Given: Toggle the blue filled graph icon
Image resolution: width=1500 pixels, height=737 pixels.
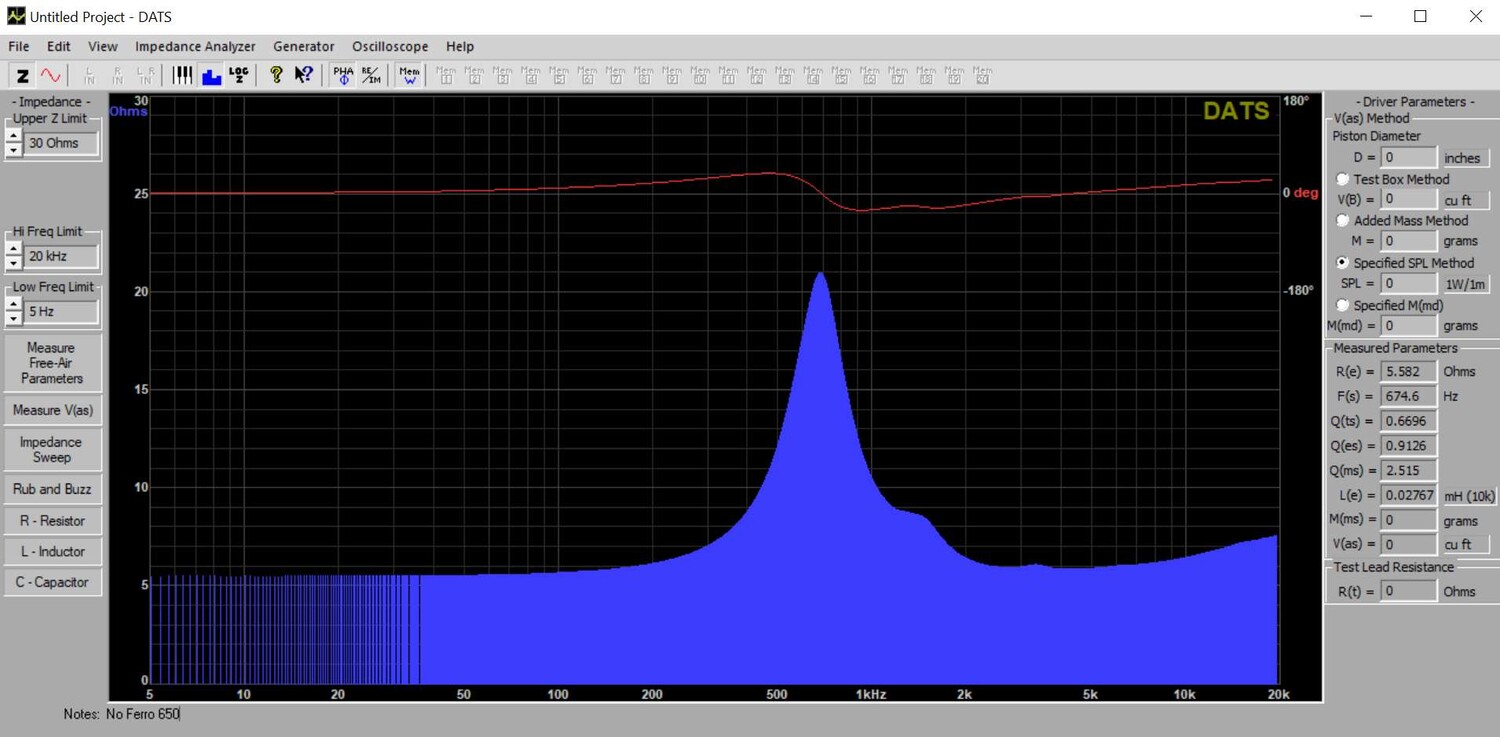Looking at the screenshot, I should [x=211, y=76].
